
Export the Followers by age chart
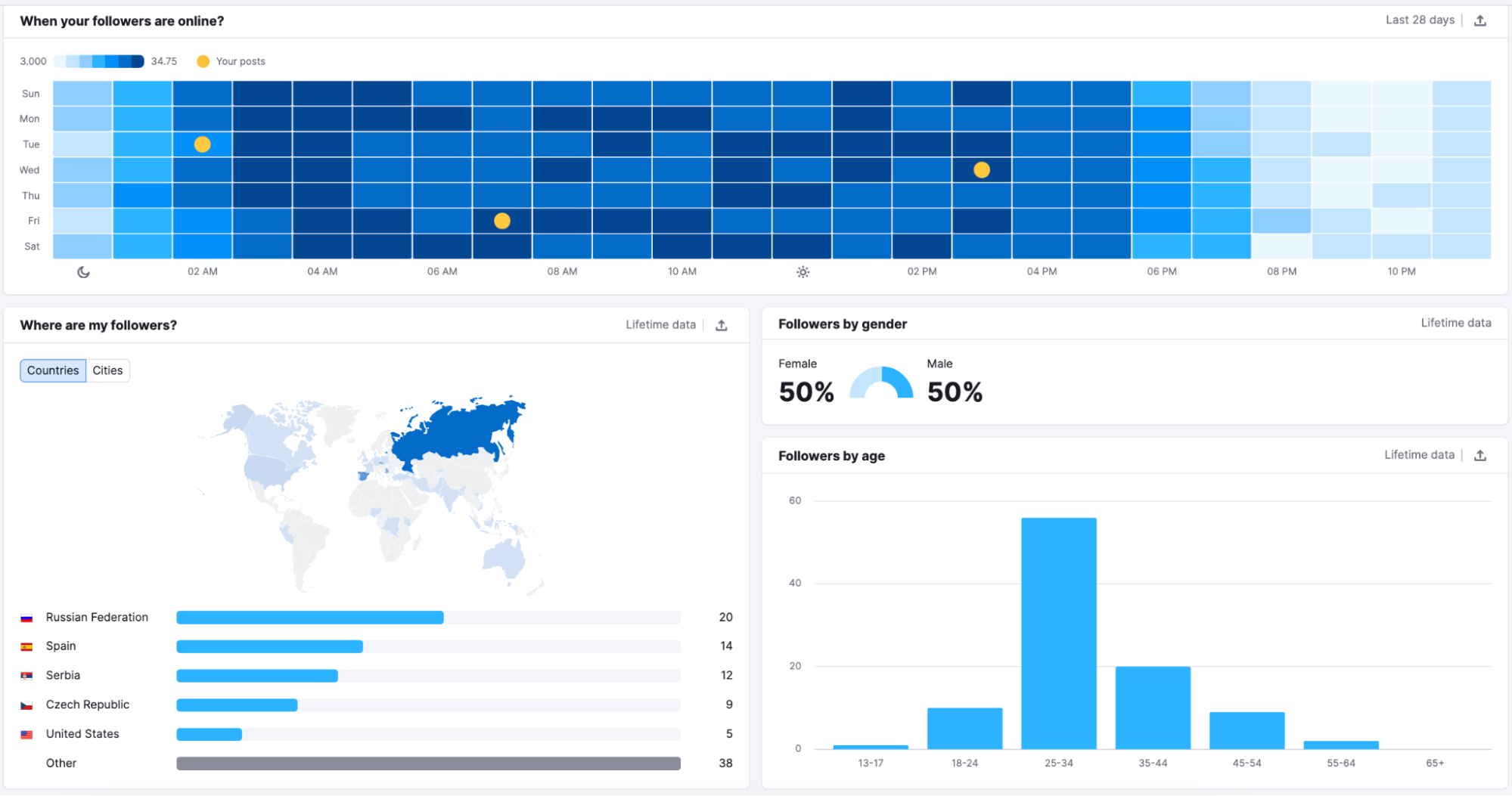click(x=1480, y=455)
